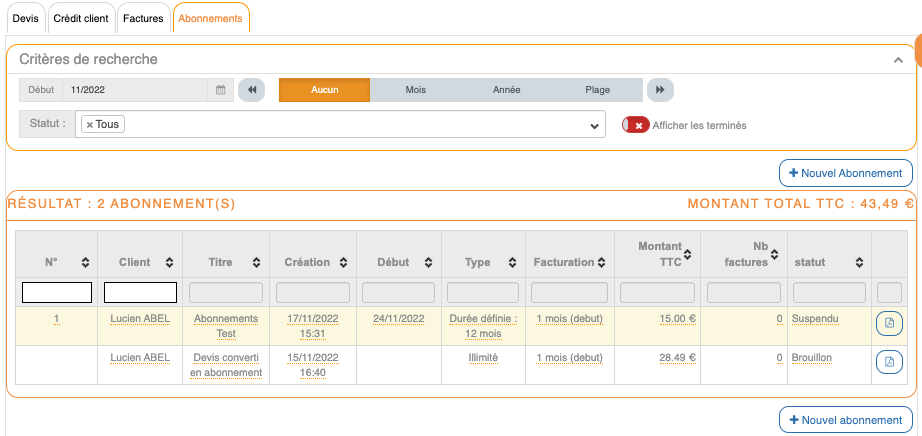This screenshot has width=922, height=436.
Task: Select the Année period option
Action: 506,90
